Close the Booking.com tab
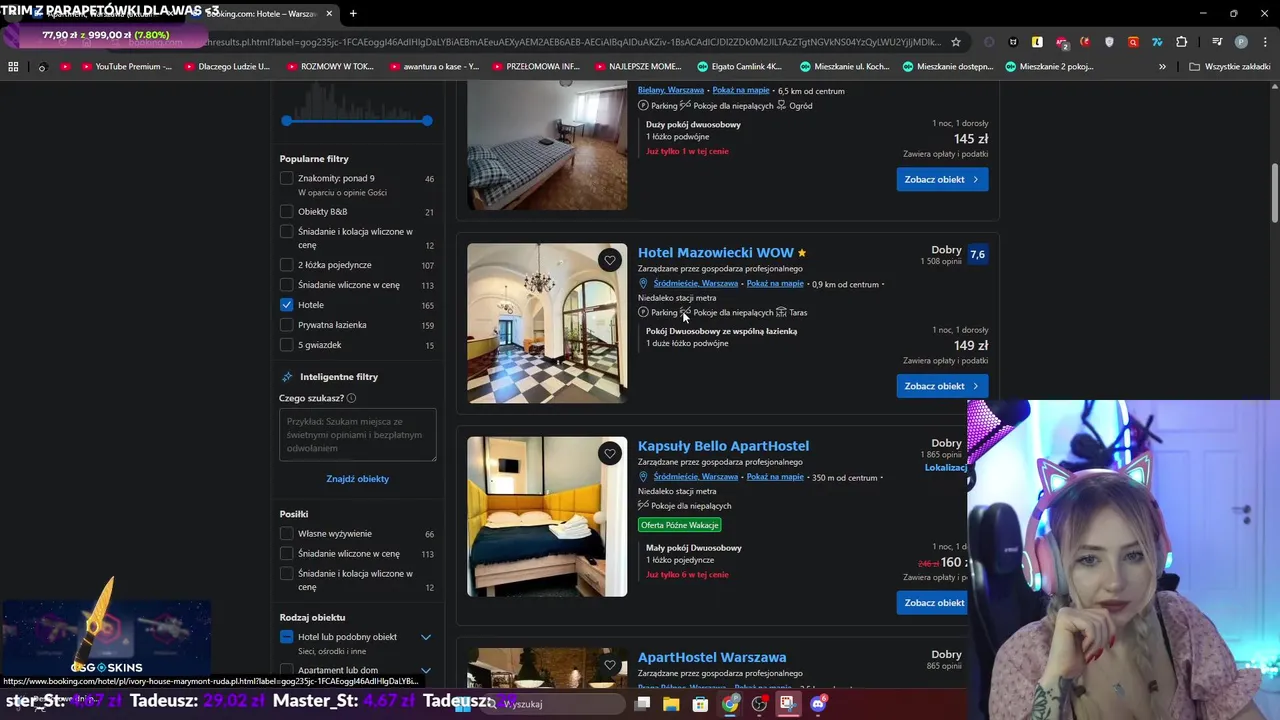Viewport: 1280px width, 720px height. [329, 13]
